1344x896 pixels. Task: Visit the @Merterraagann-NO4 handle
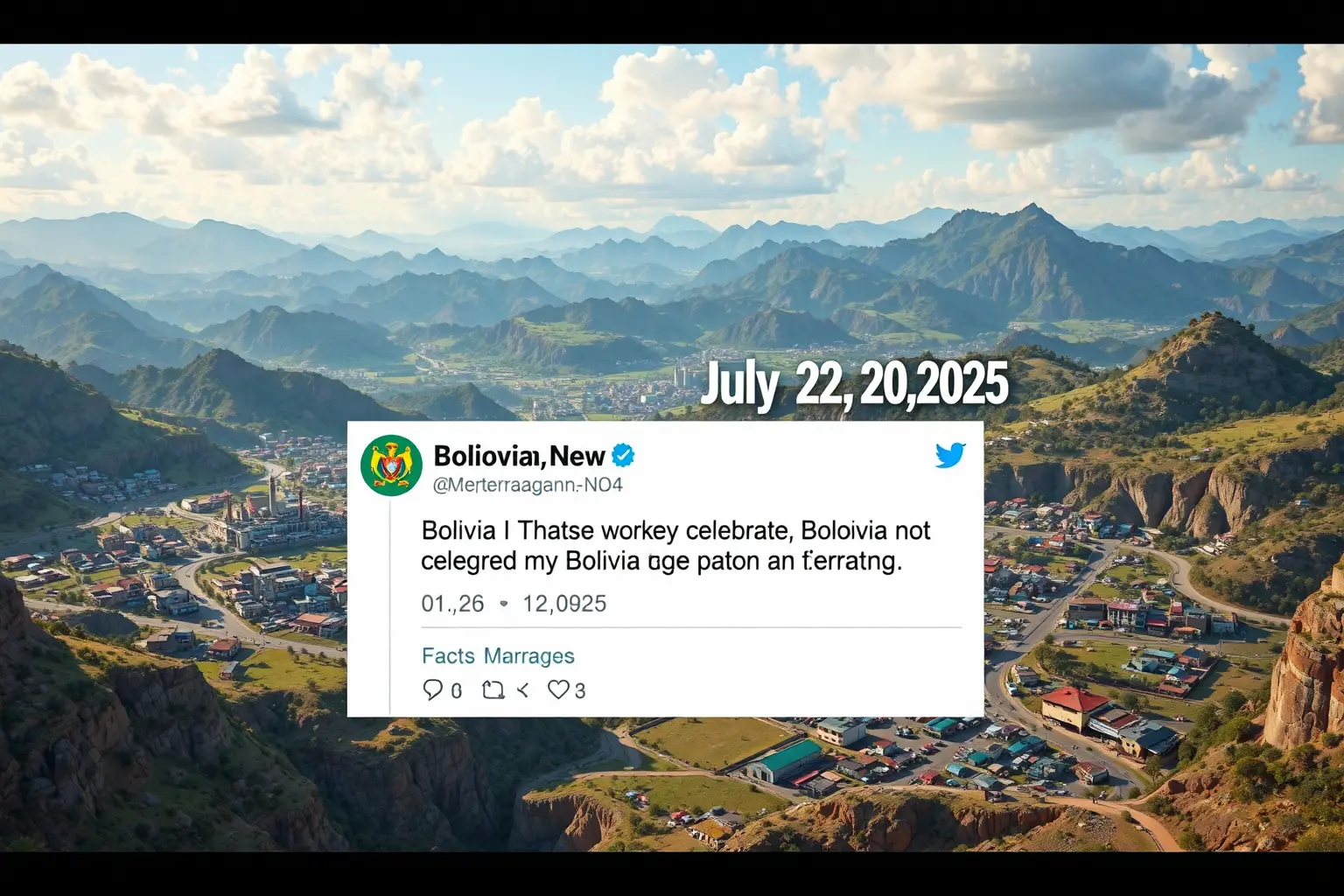tap(528, 485)
